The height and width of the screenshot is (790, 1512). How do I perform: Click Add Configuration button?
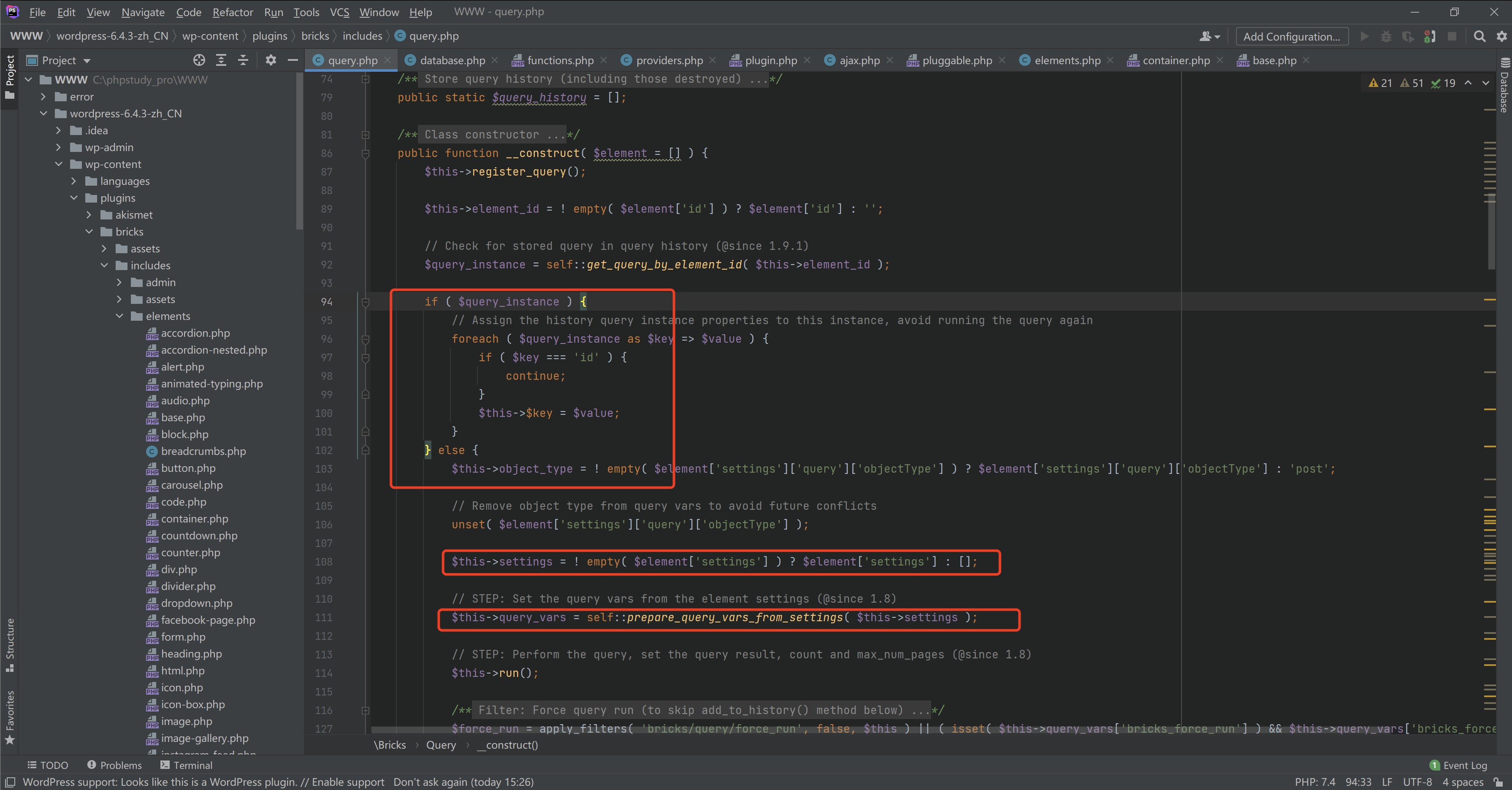[1292, 36]
